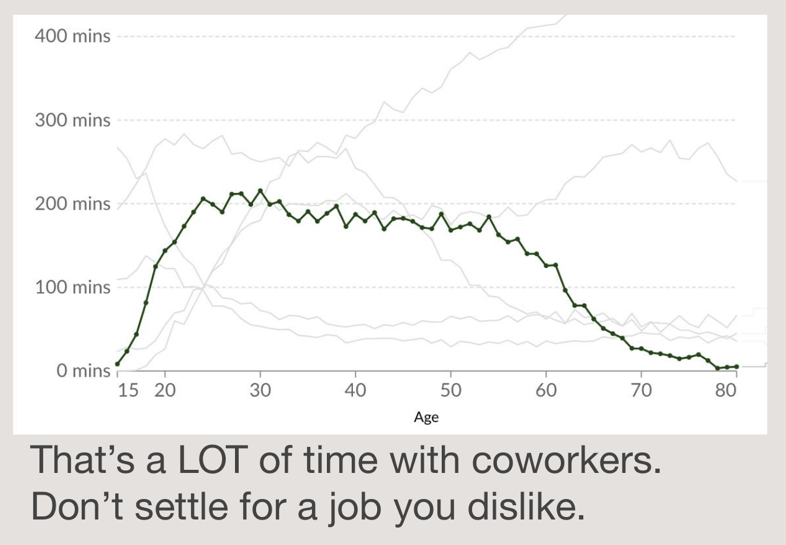Click the first green data point at age 15
The image size is (786, 545).
coord(117,364)
